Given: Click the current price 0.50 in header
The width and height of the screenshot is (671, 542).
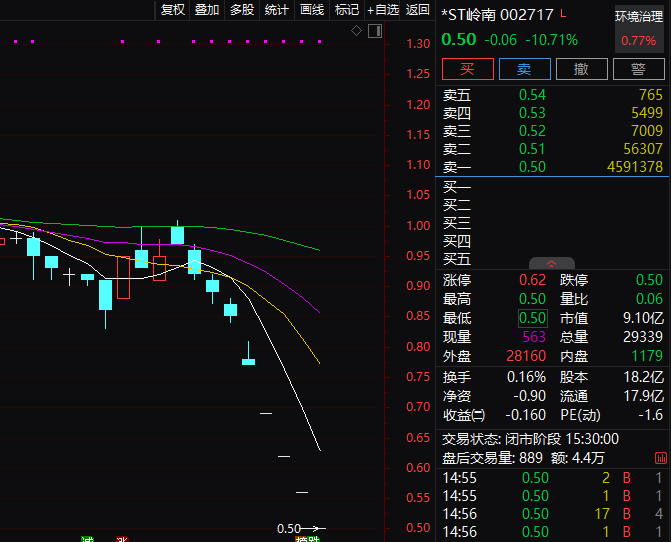Looking at the screenshot, I should pos(459,40).
